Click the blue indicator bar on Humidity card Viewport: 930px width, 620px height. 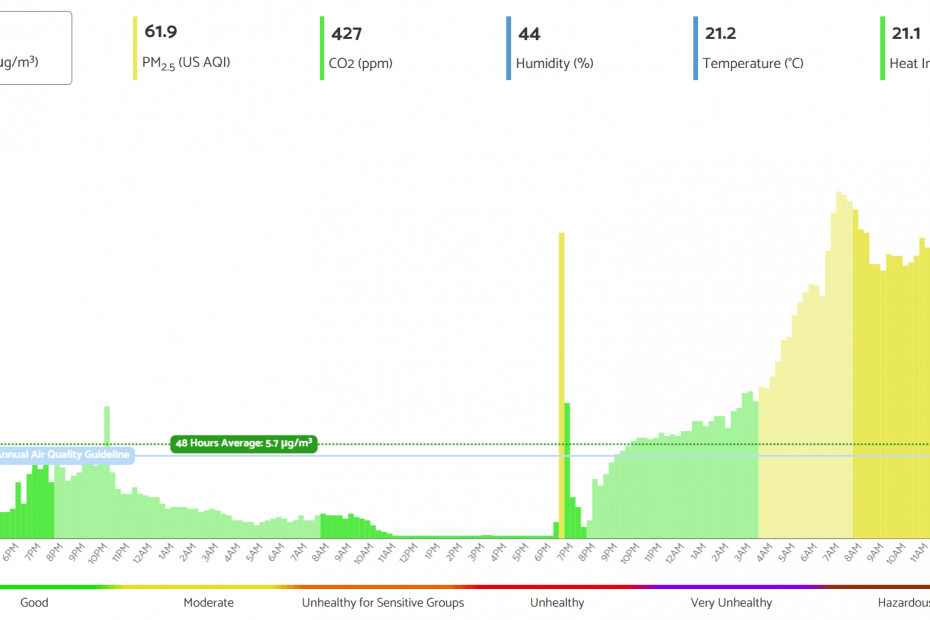510,45
